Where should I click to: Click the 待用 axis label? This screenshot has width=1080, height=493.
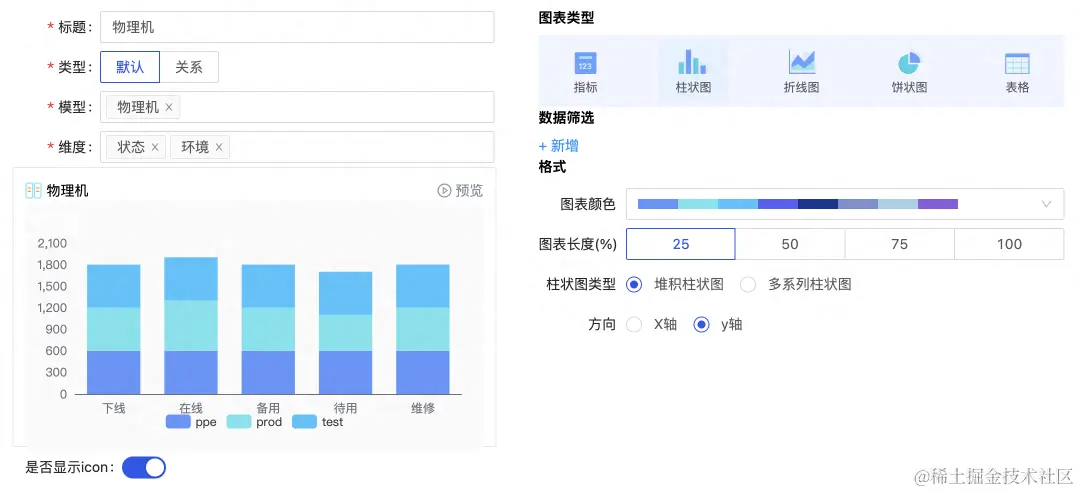click(x=345, y=408)
